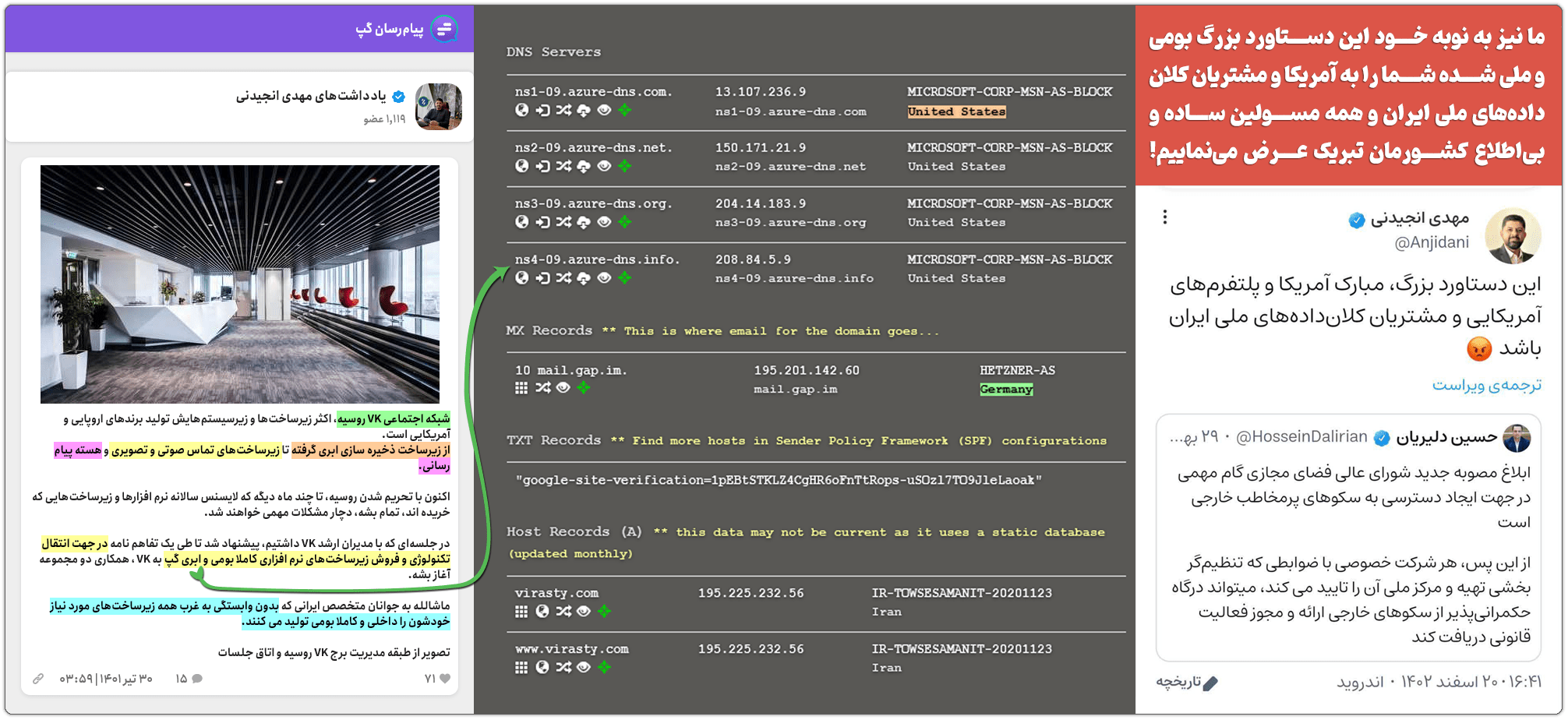Toggle the eye icon under ns1-09.azure-dns.com
This screenshot has width=1568, height=720.
click(x=604, y=111)
